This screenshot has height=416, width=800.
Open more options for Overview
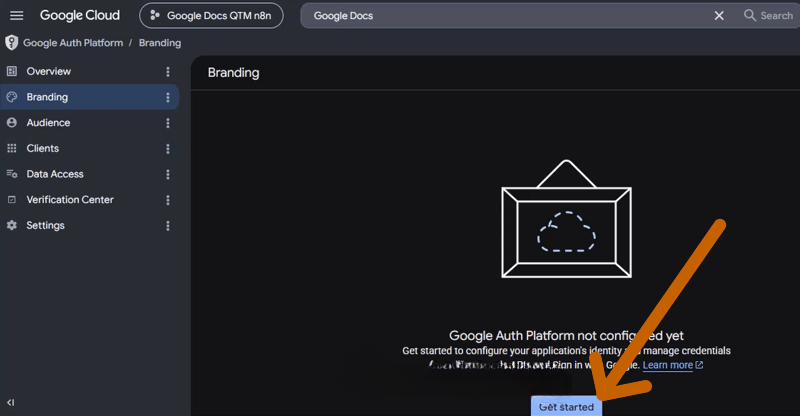click(x=168, y=71)
